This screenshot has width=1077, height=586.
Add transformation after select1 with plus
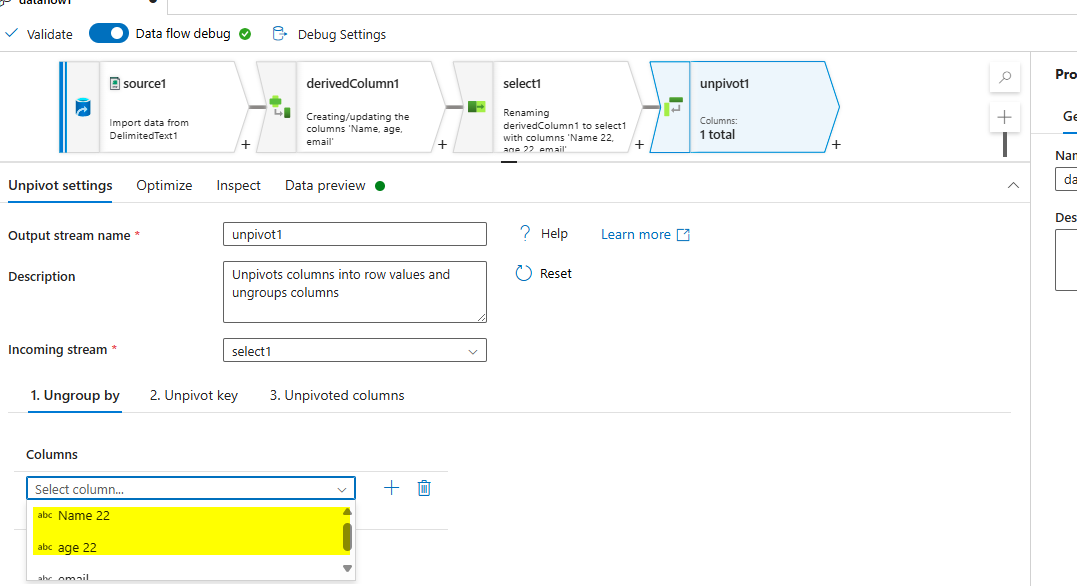[x=639, y=144]
